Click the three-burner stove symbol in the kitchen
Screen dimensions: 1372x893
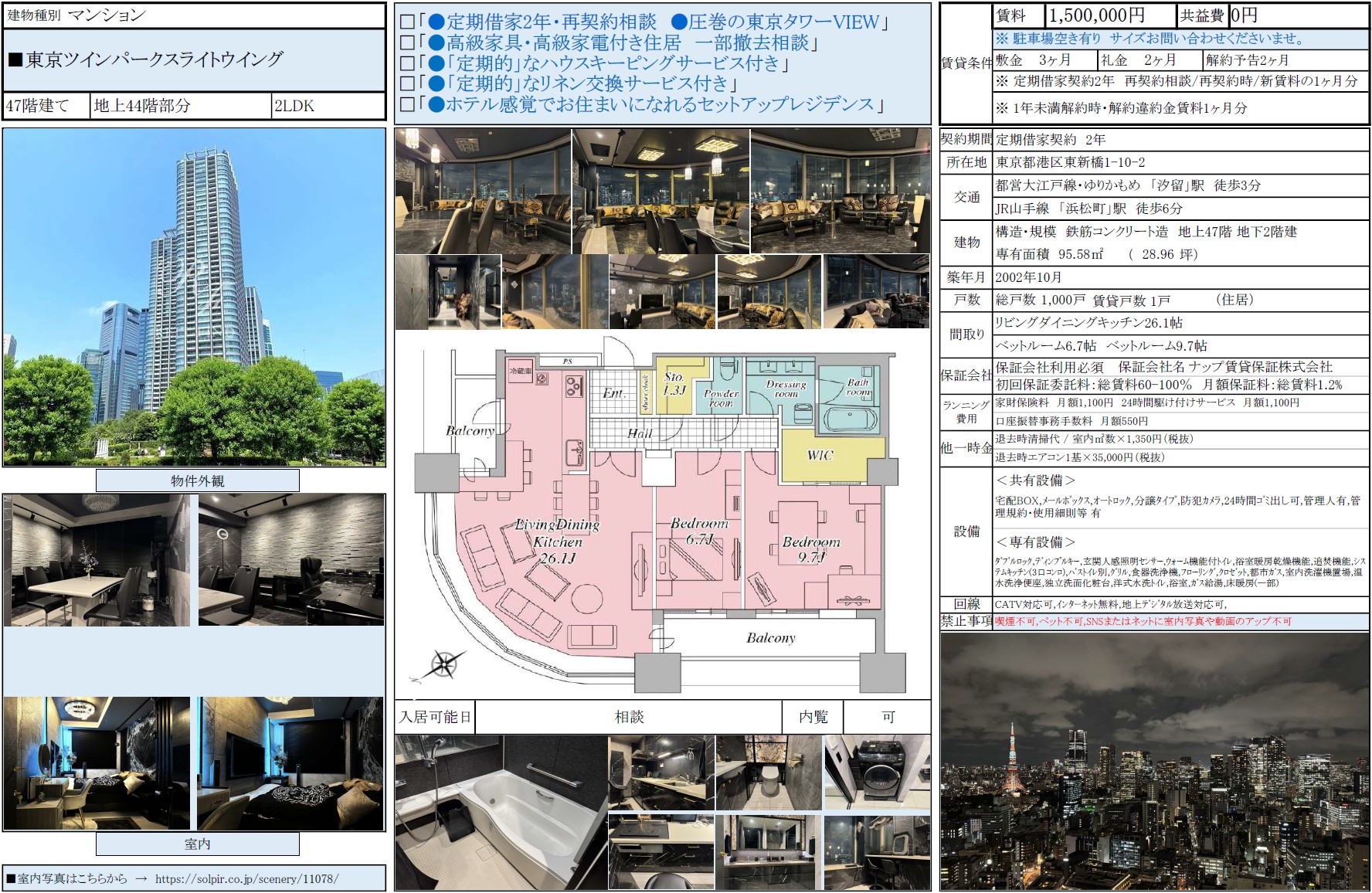[x=573, y=385]
